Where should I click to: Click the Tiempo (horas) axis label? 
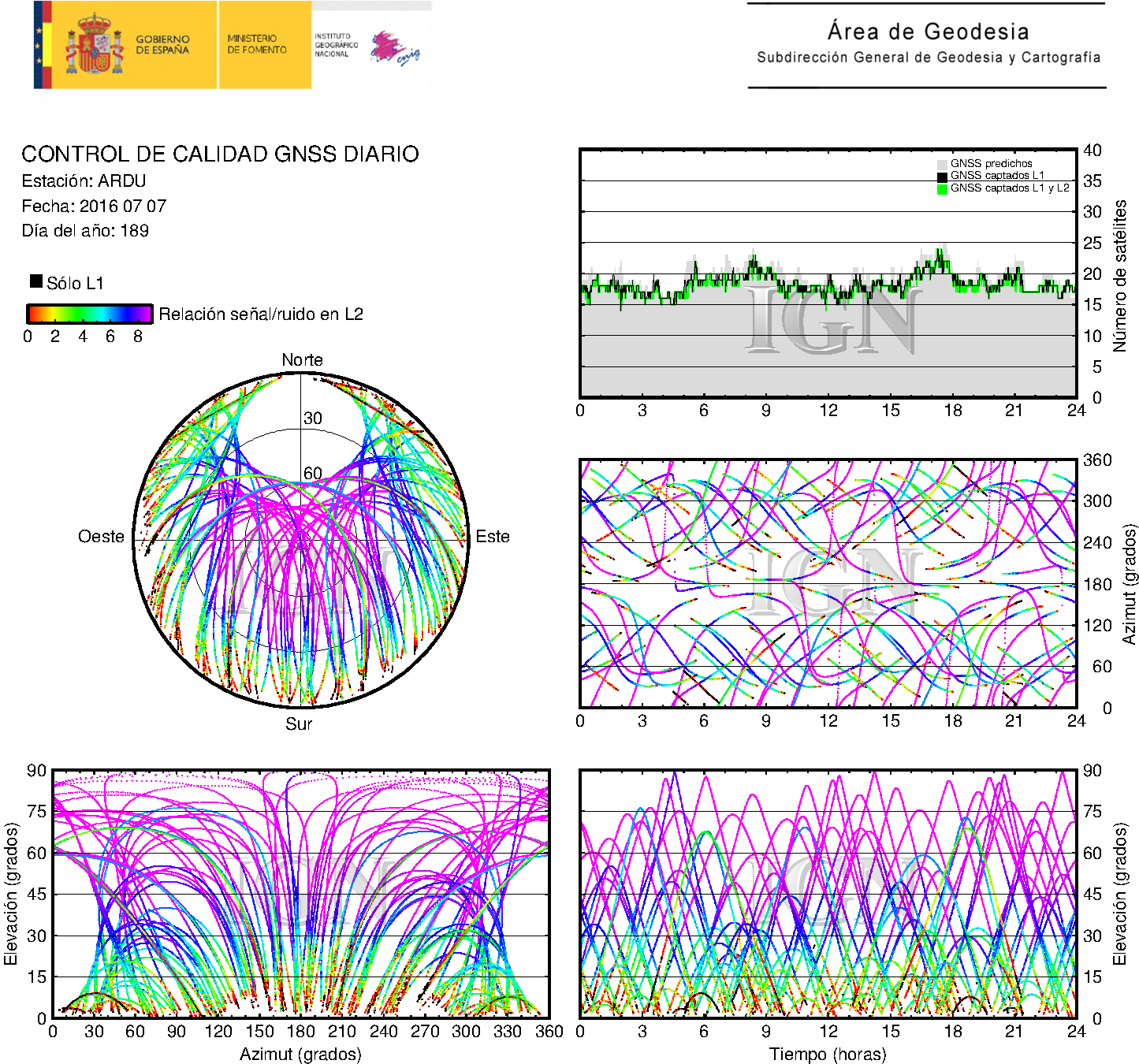point(827,1055)
